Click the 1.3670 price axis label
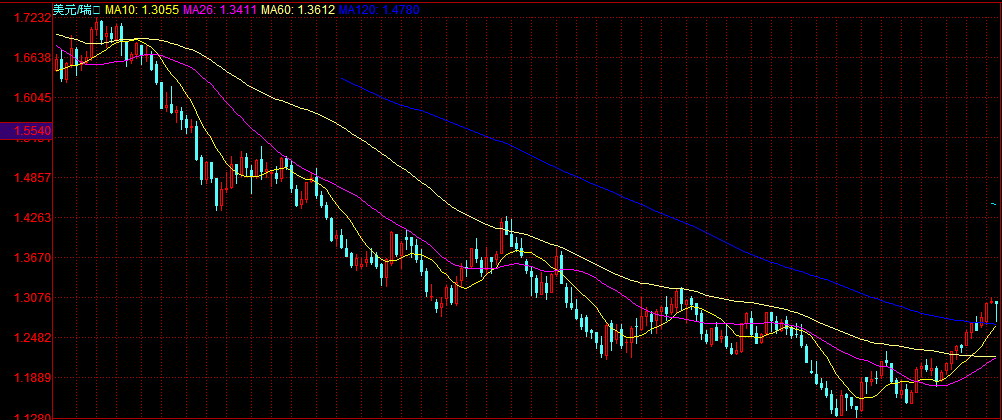 (x=31, y=258)
